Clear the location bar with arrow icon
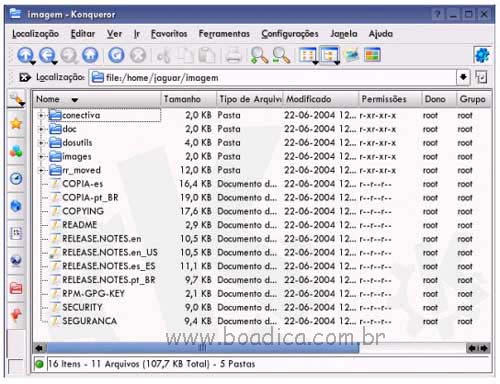Image resolution: width=500 pixels, height=384 pixels. tap(24, 78)
